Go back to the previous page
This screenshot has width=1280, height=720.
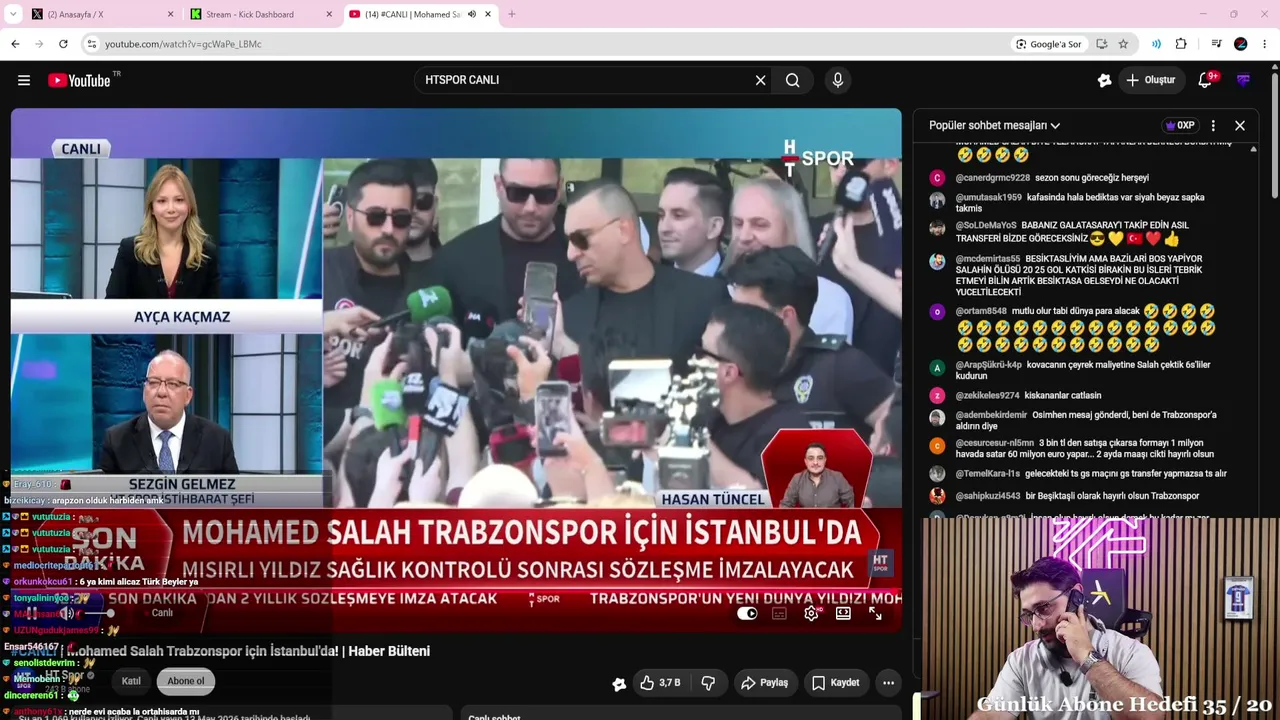(x=15, y=44)
